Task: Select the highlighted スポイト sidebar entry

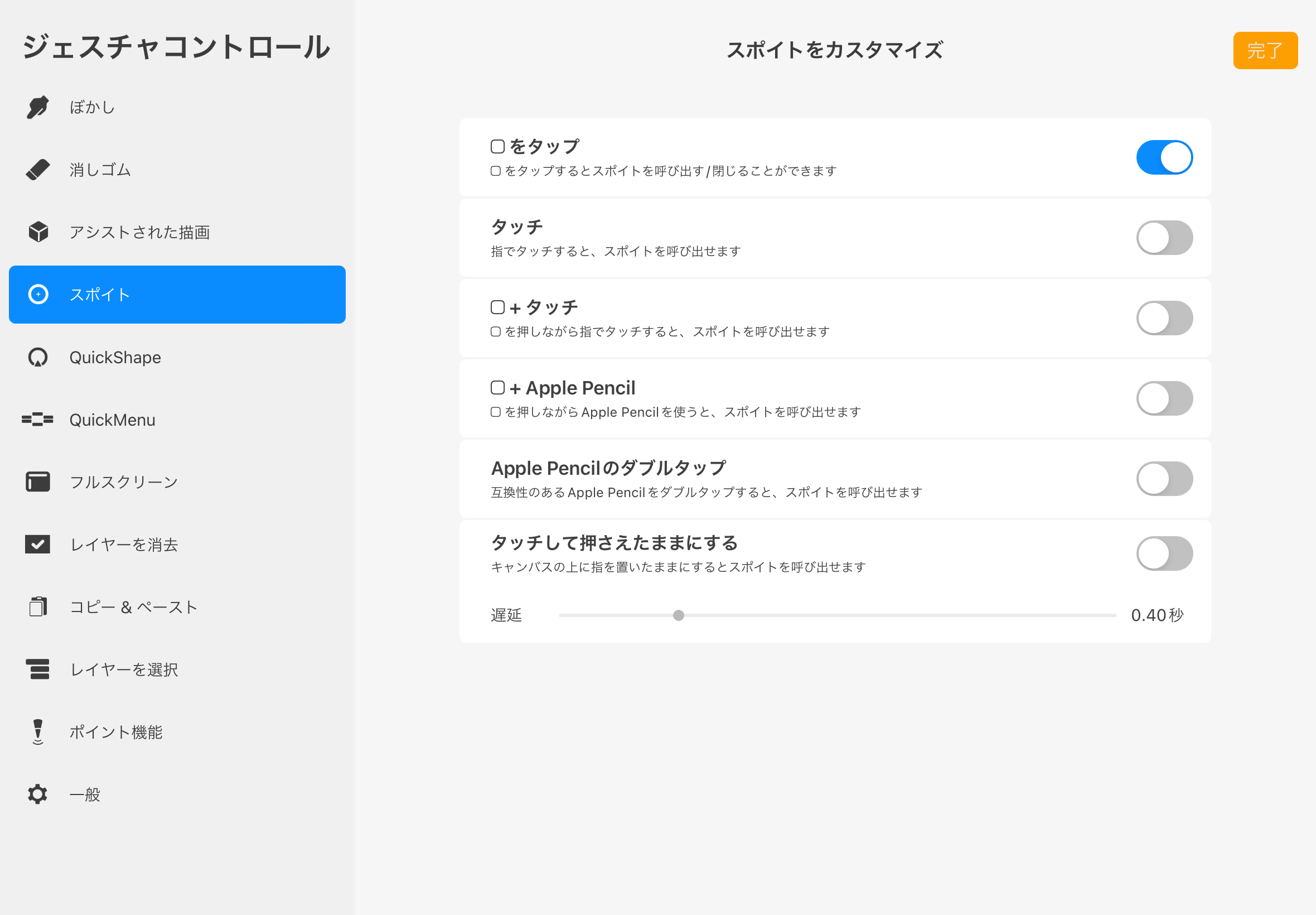Action: 177,295
